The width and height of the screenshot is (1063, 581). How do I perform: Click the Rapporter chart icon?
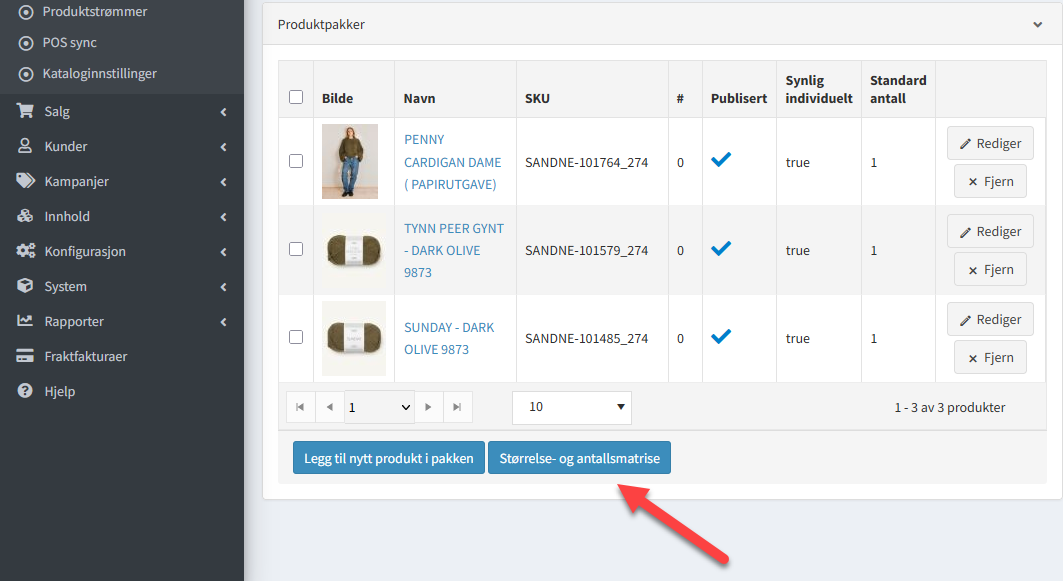click(x=25, y=322)
